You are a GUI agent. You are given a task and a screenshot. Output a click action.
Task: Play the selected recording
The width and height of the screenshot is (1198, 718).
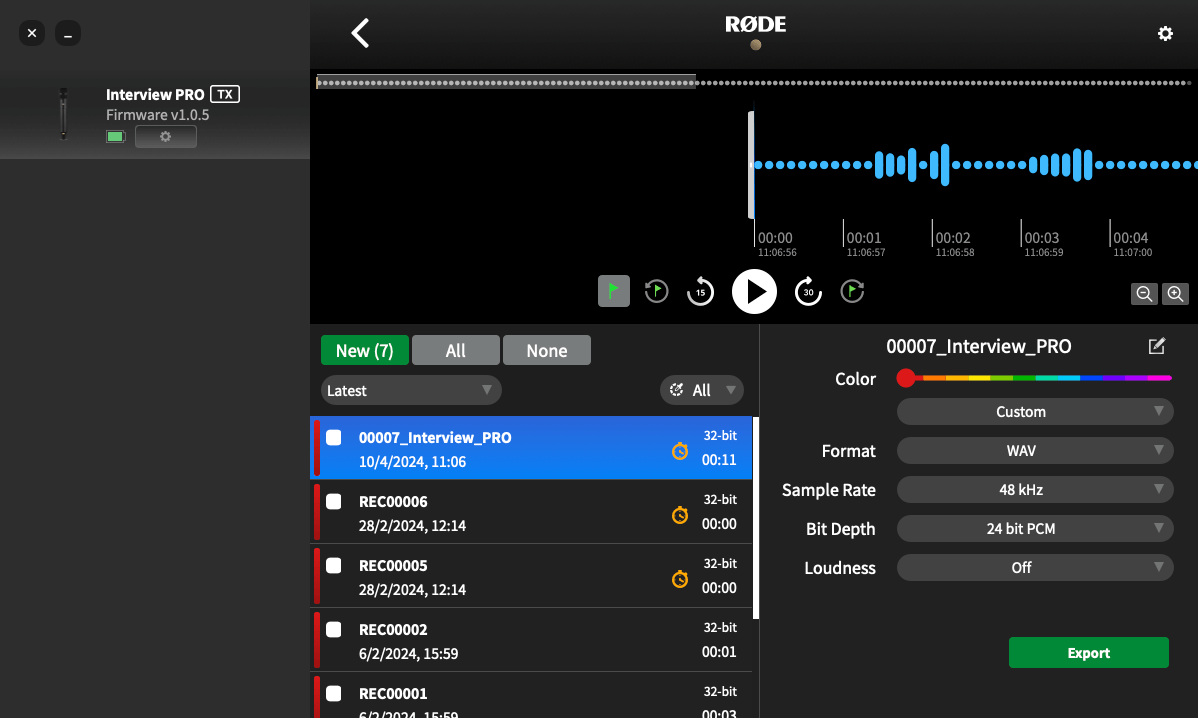pyautogui.click(x=754, y=291)
